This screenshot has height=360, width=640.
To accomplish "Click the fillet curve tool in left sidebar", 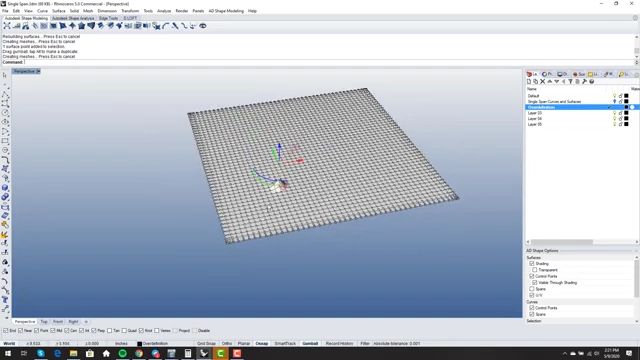I will coord(5,160).
